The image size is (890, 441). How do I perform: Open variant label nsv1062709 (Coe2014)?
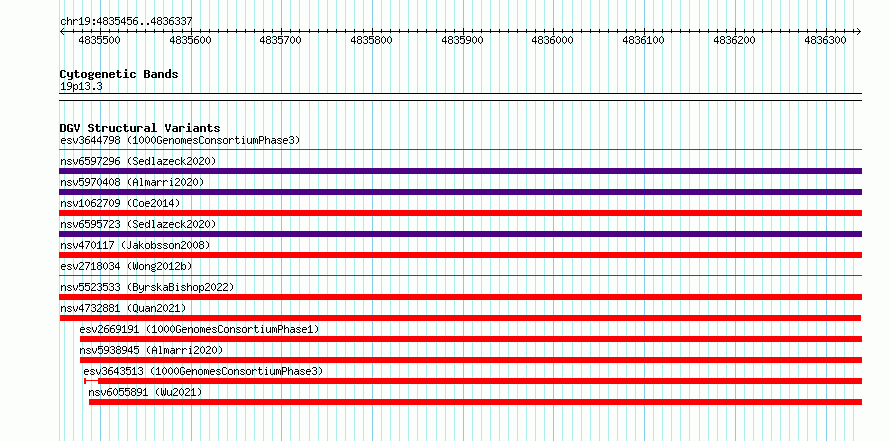[x=120, y=203]
